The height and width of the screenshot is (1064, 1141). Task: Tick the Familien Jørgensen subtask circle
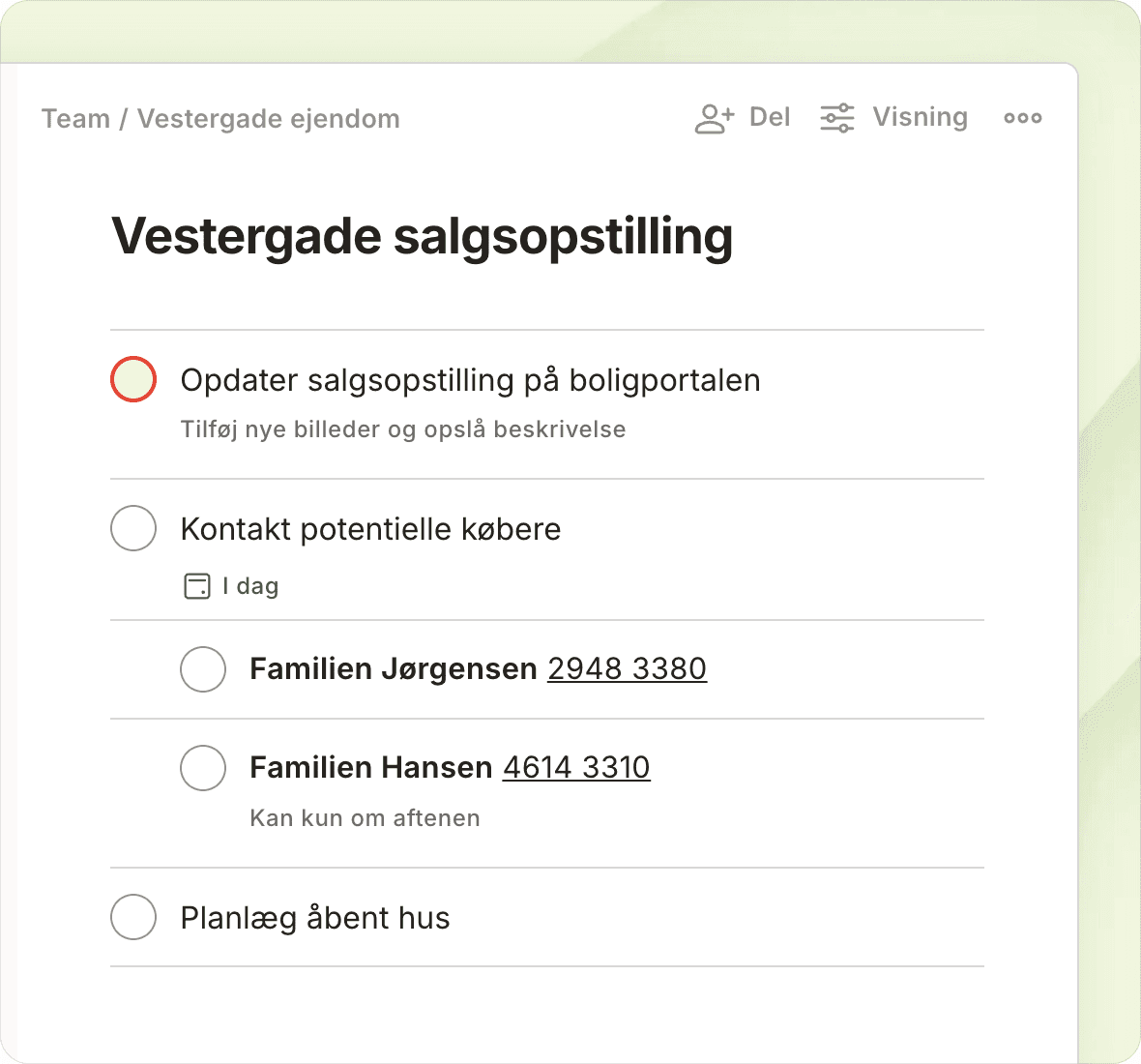click(x=203, y=669)
